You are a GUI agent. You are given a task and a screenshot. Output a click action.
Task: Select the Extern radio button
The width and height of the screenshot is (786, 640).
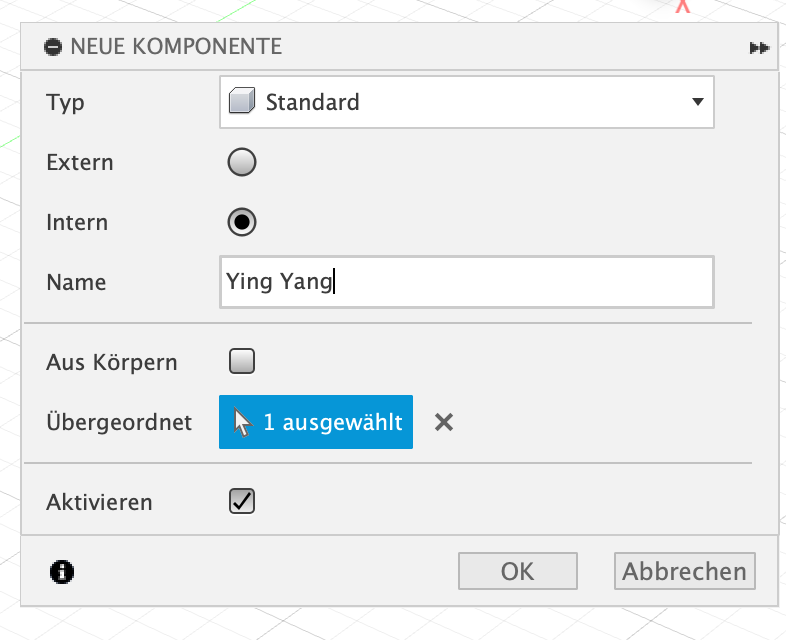[x=242, y=162]
